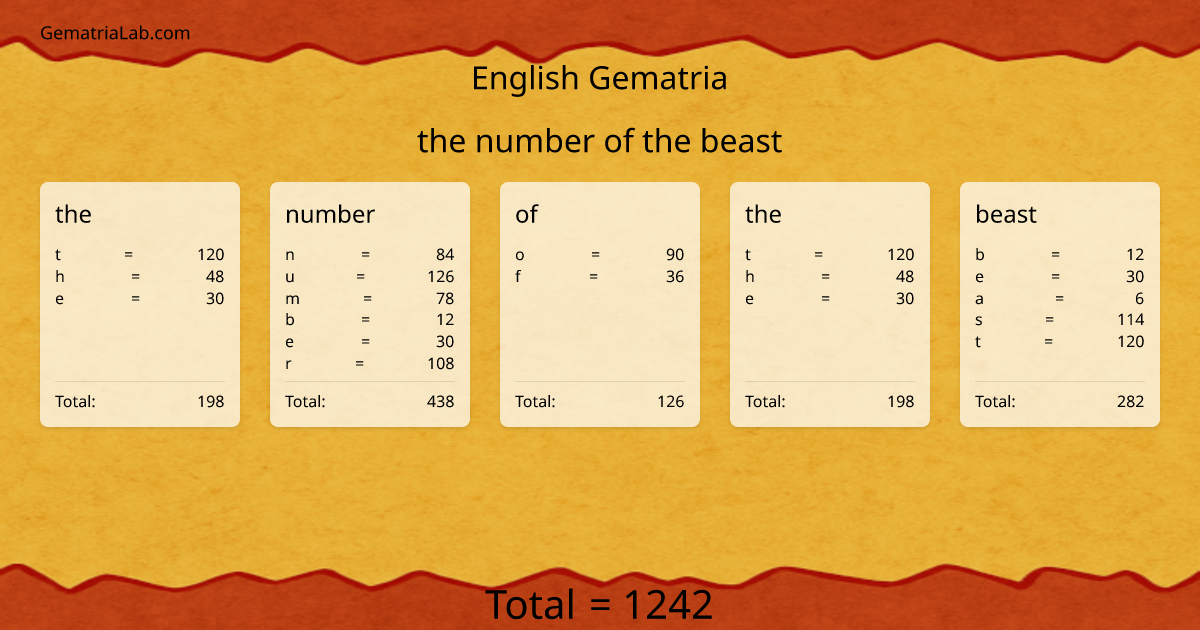Click 'Total:' label in the number card
The image size is (1200, 630).
point(305,402)
